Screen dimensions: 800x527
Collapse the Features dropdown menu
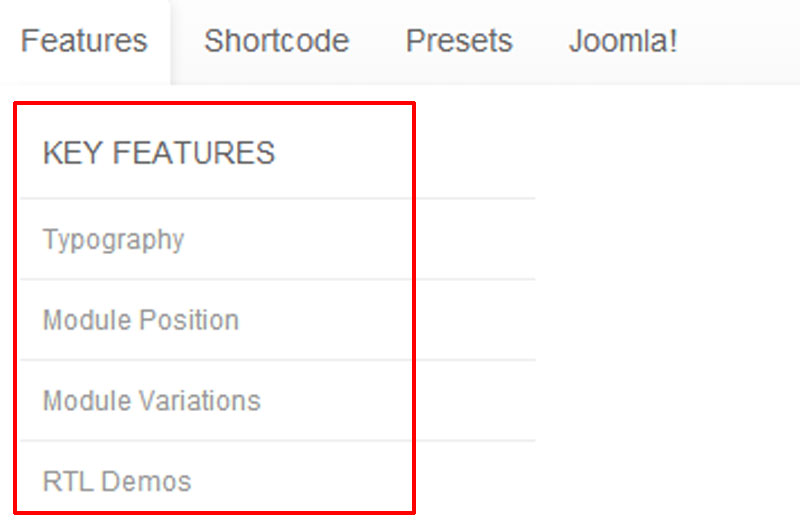tap(84, 41)
